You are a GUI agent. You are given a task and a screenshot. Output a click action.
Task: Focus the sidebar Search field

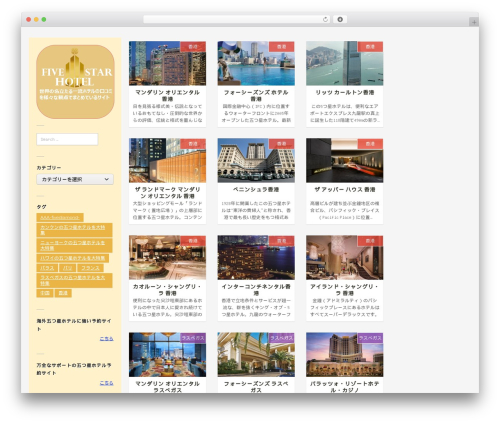tap(67, 139)
